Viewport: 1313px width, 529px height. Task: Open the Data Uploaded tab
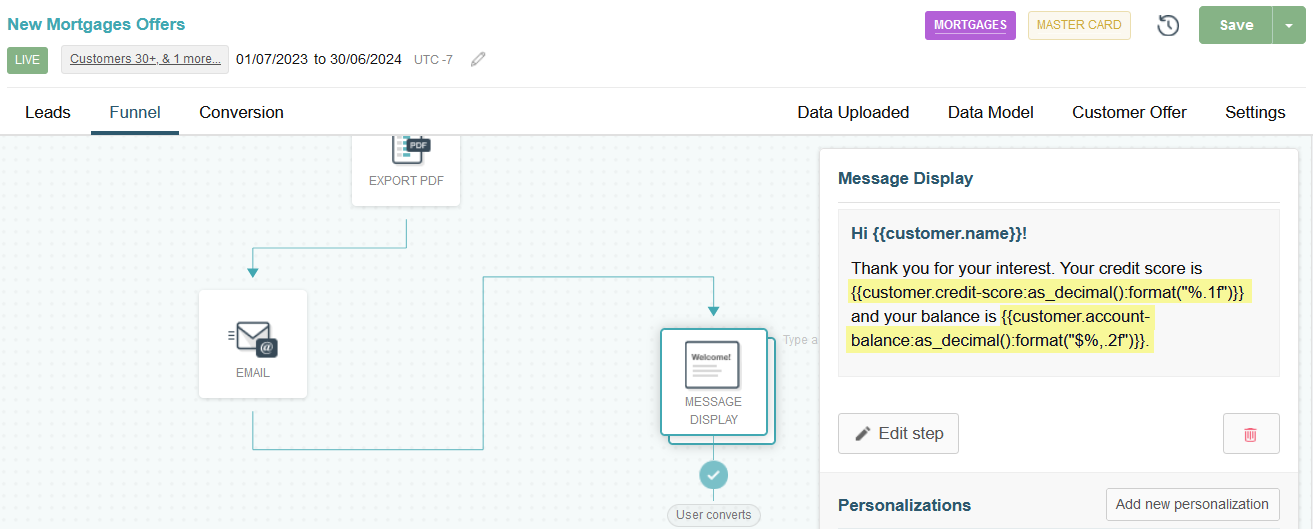click(853, 112)
